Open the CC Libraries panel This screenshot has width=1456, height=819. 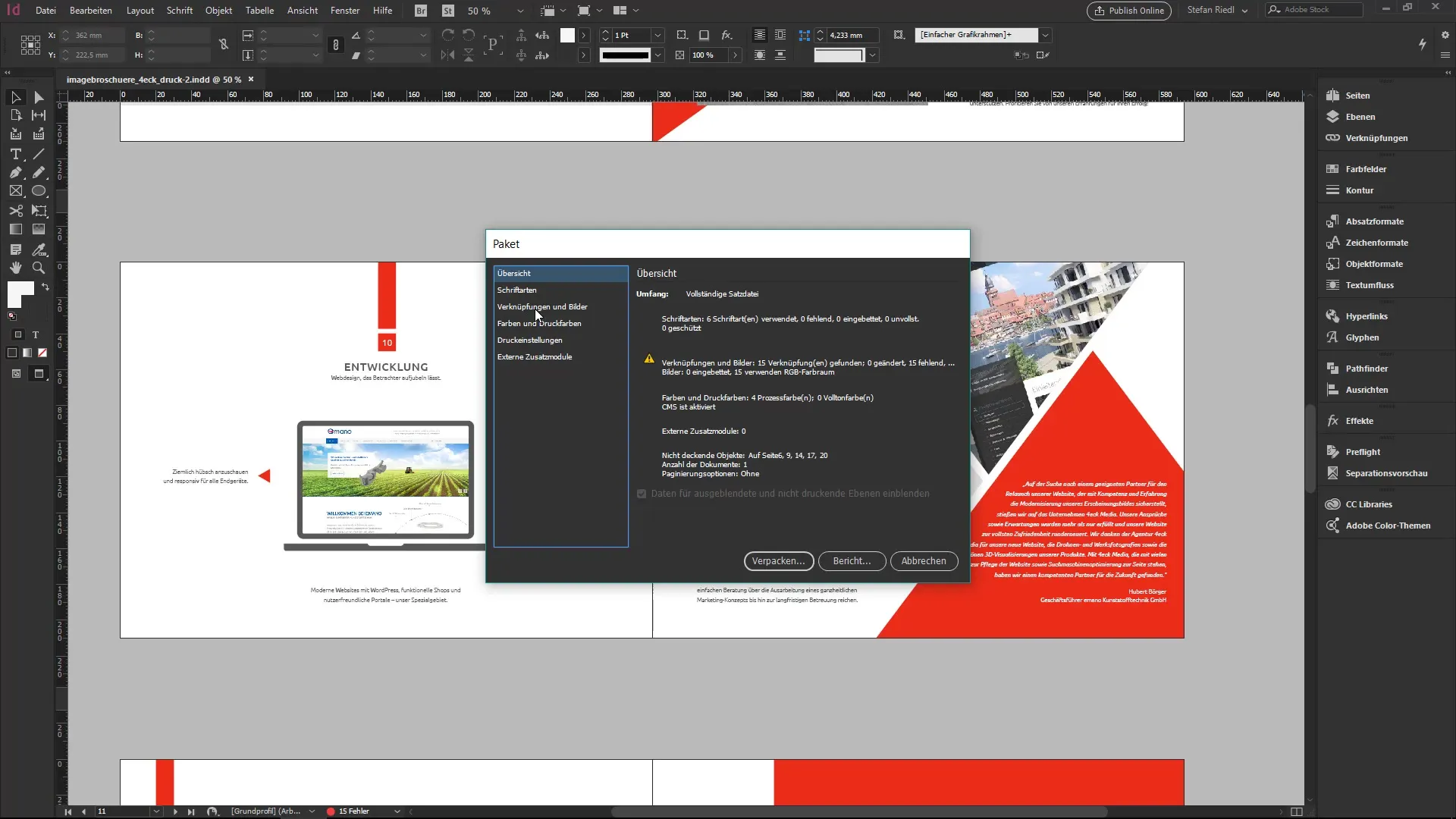pyautogui.click(x=1368, y=504)
